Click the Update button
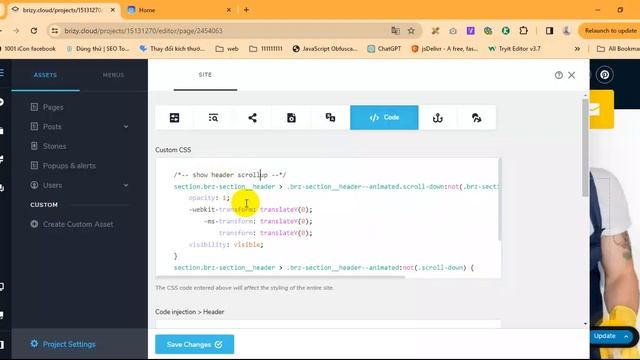The height and width of the screenshot is (360, 640). [604, 336]
